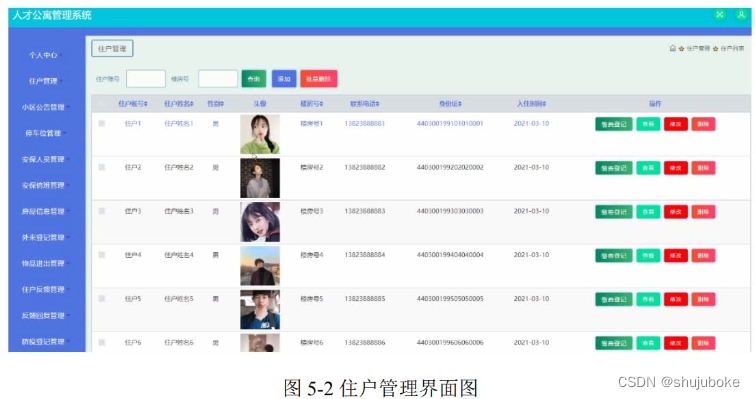755x399 pixels.
Task: Click 查看 for 住户2
Action: [x=648, y=168]
